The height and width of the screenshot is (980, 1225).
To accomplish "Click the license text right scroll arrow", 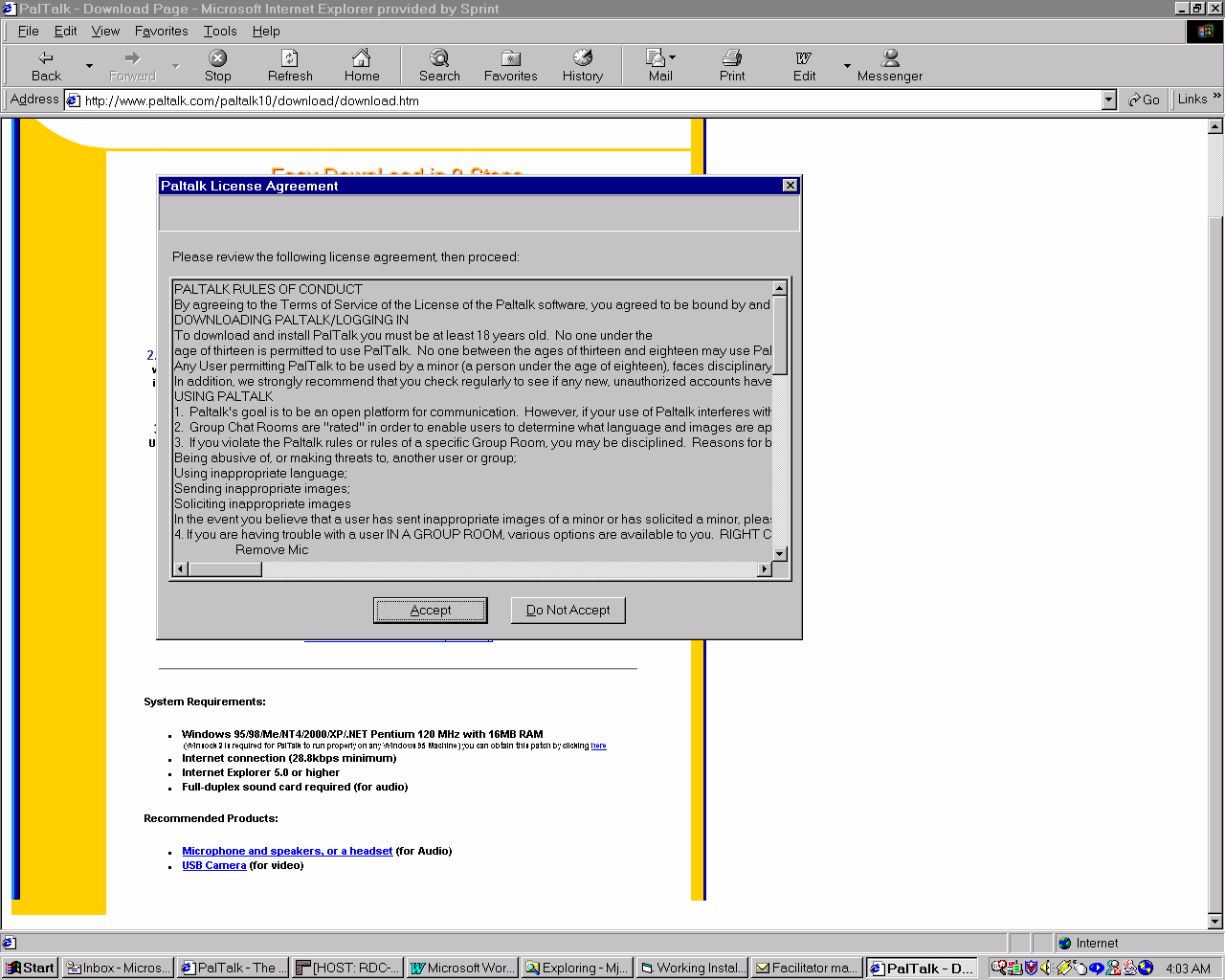I will pos(764,569).
